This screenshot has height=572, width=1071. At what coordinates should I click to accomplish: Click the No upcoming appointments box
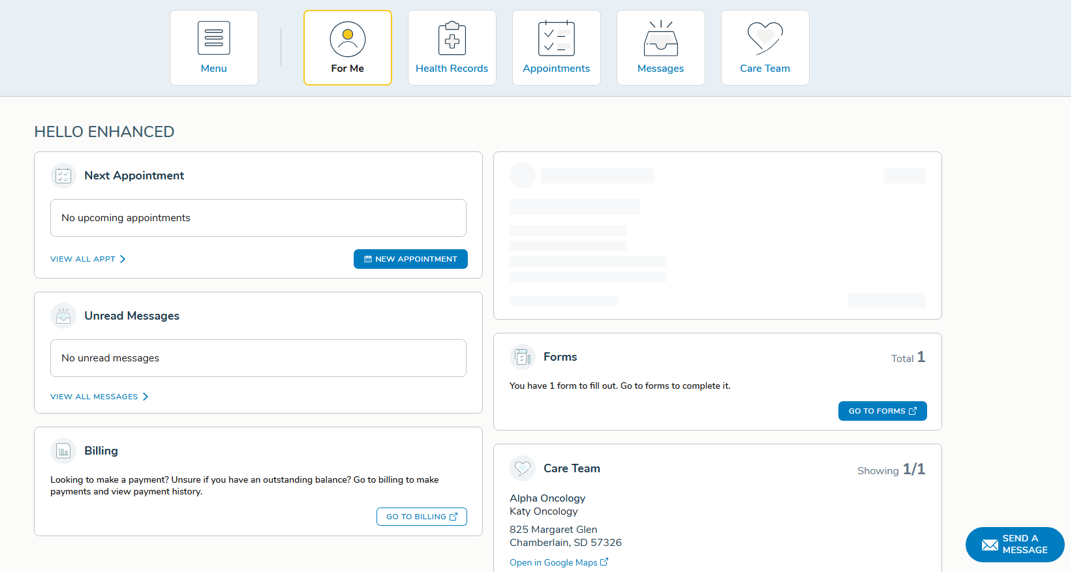coord(258,218)
